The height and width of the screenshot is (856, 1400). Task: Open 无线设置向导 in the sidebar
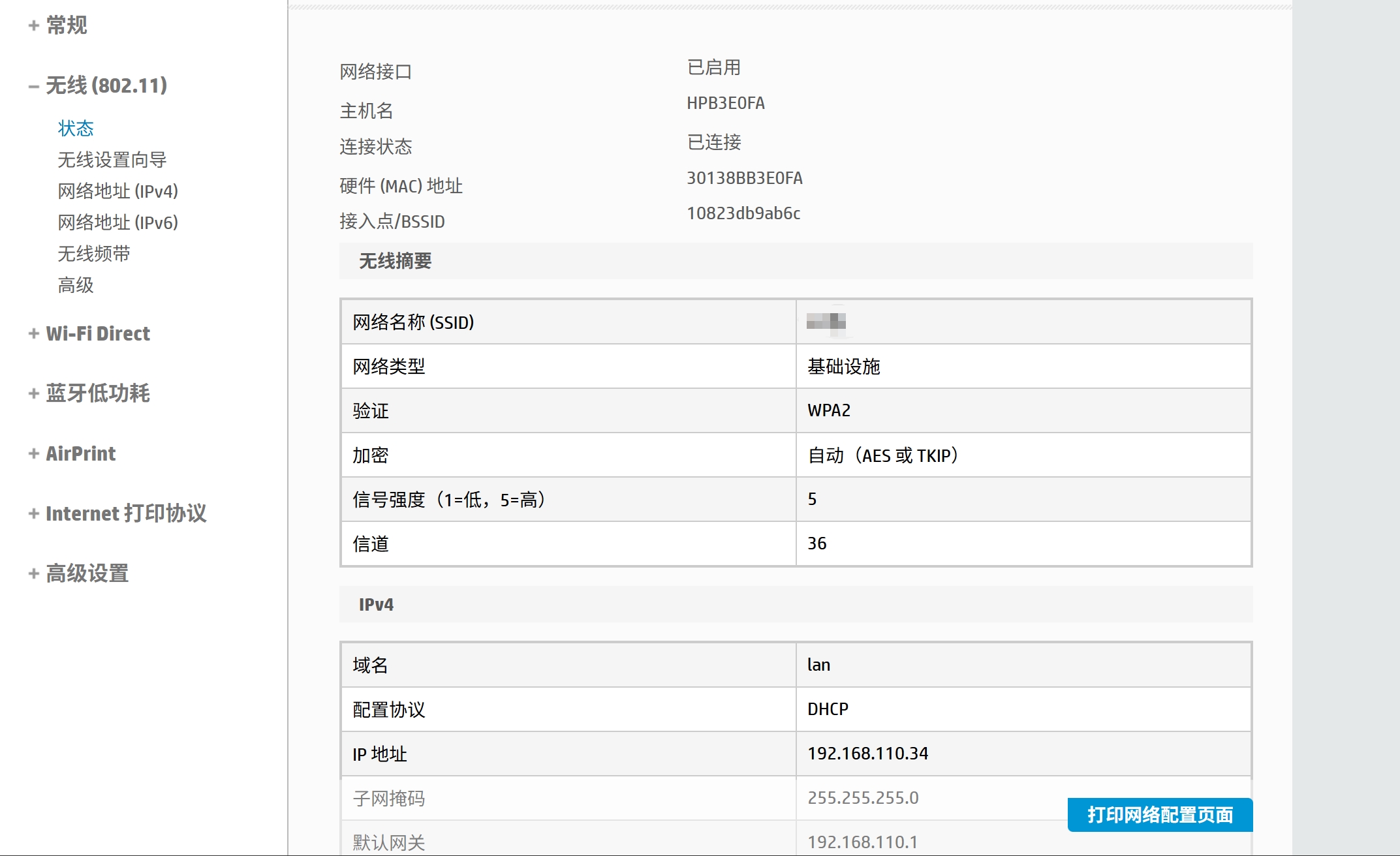pos(112,159)
